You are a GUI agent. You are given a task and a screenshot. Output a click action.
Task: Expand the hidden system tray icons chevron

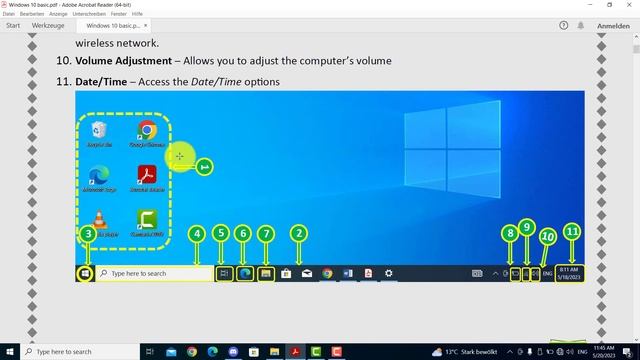click(x=510, y=351)
